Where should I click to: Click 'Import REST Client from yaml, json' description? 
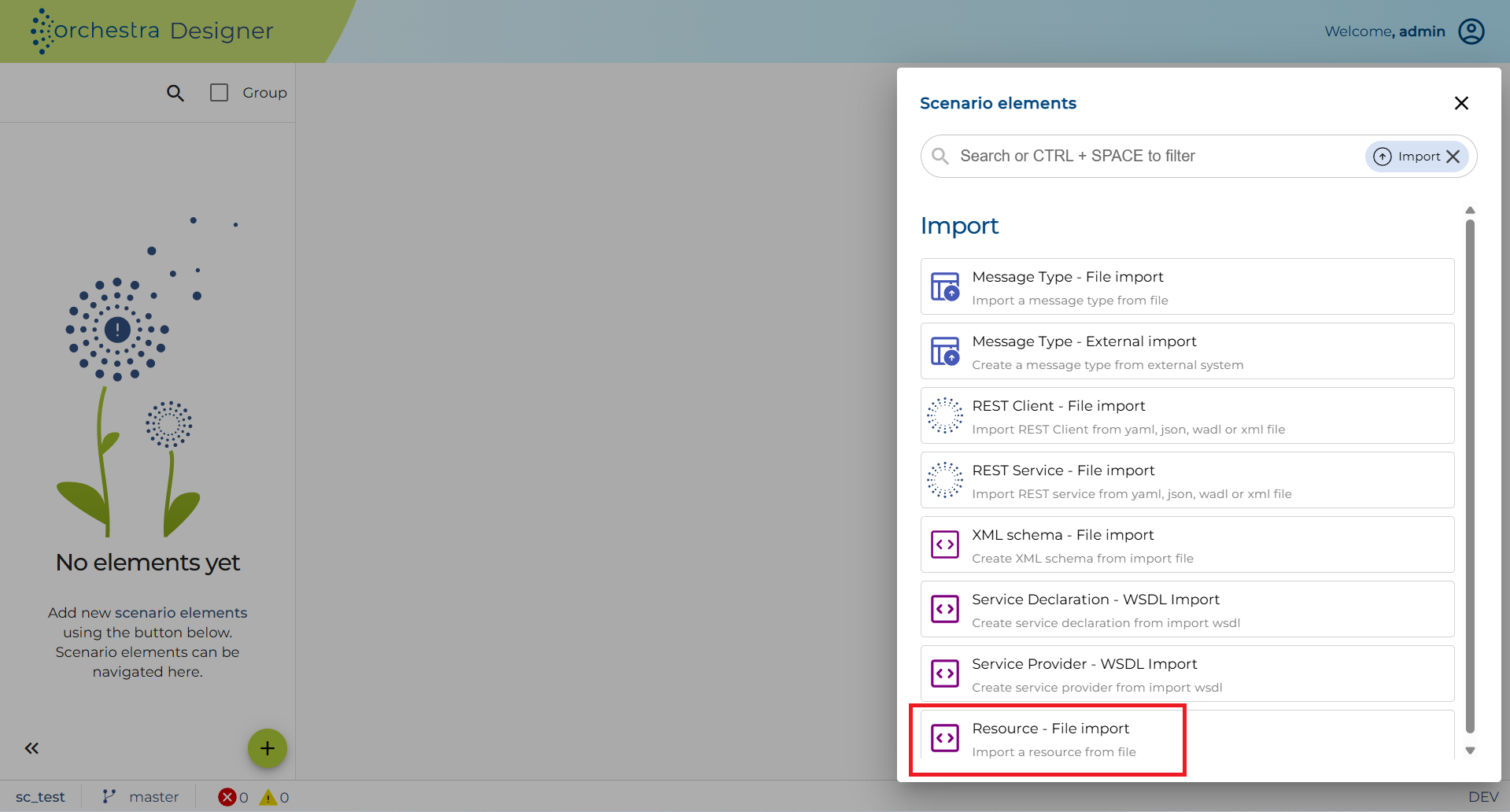pos(1128,430)
